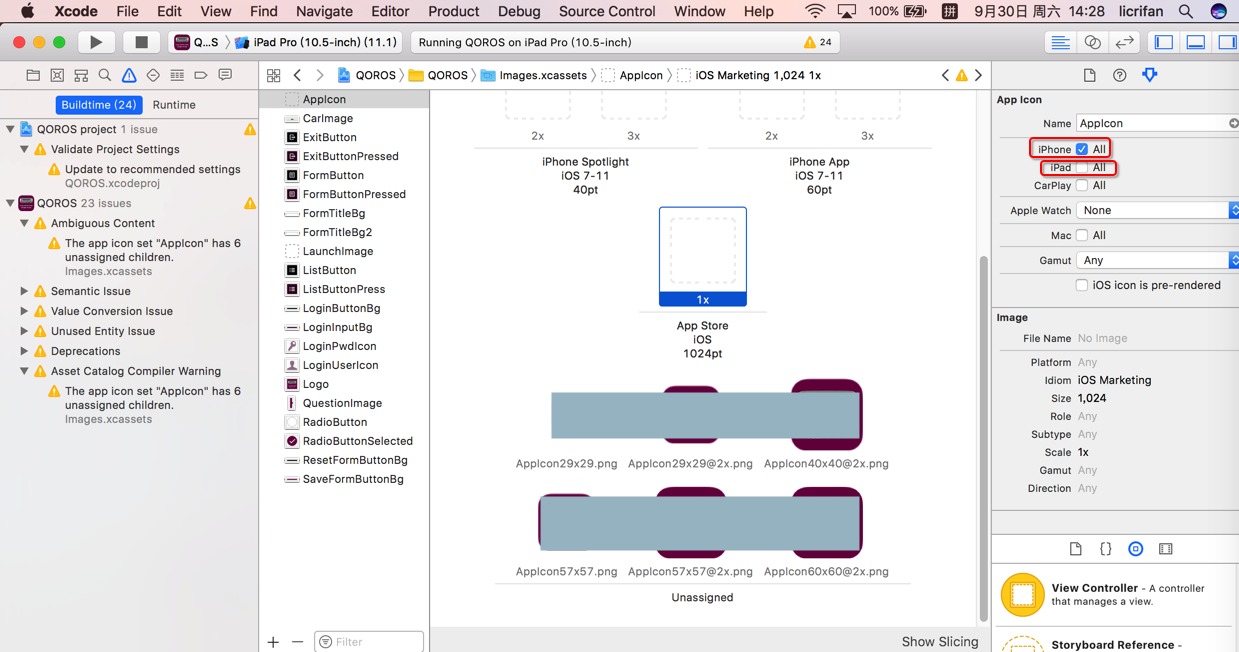Run the project with the Play button
This screenshot has width=1239, height=652.
96,42
